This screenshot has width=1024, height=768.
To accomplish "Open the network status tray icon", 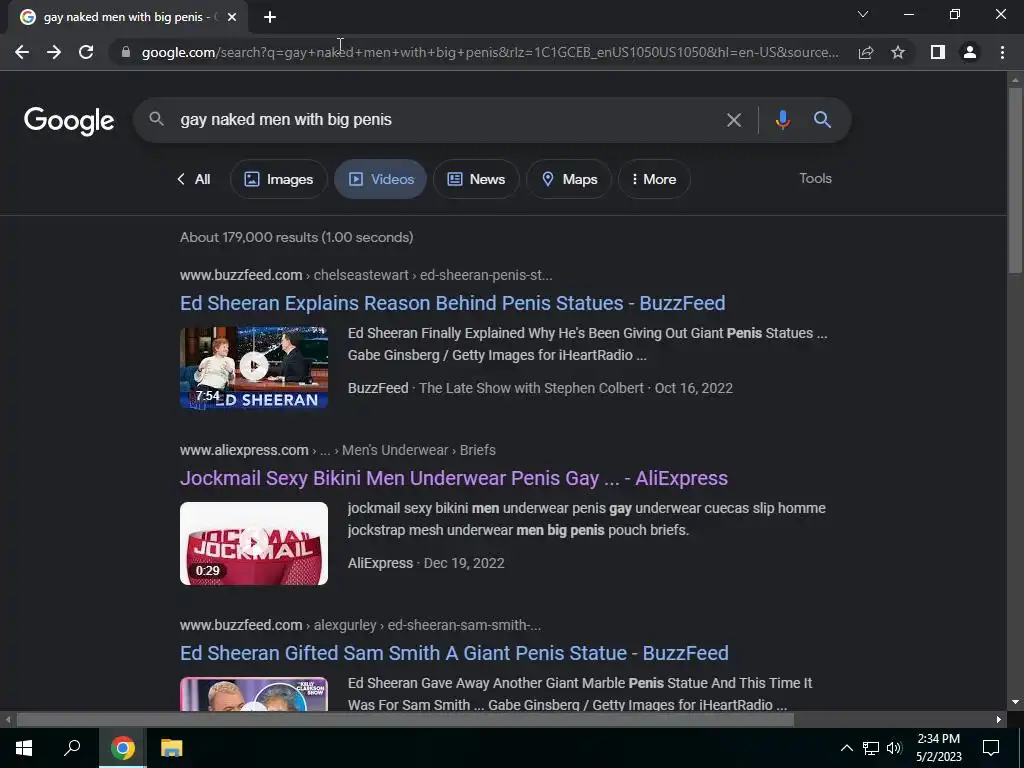I will (871, 748).
